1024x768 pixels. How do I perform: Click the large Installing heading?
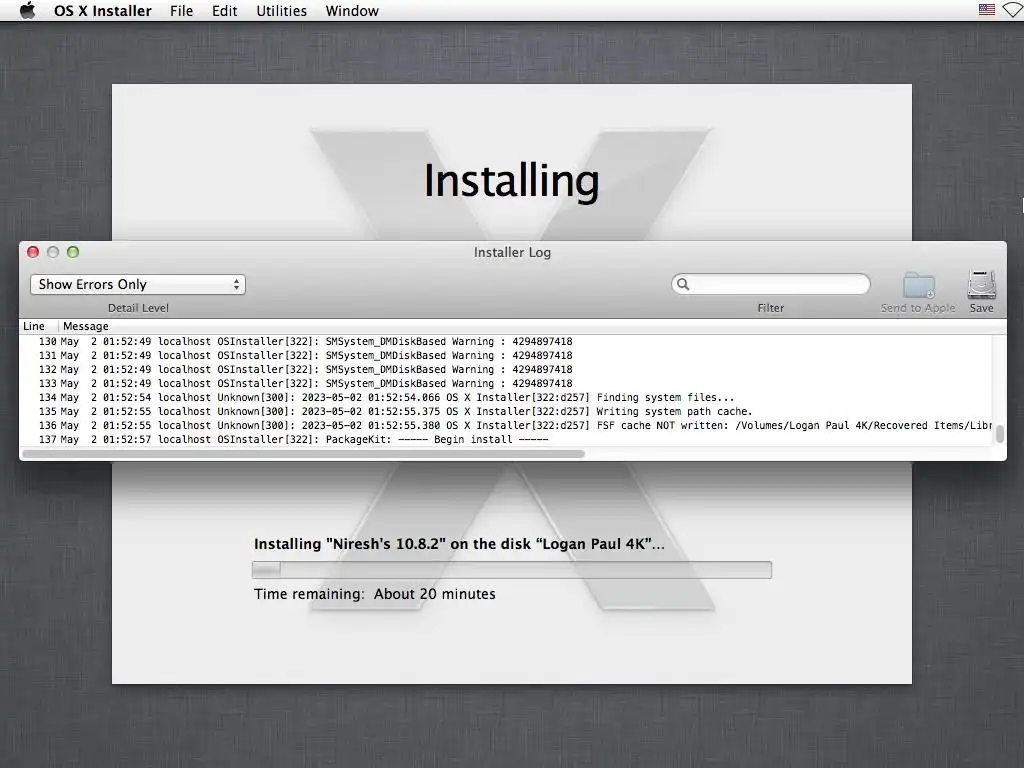511,181
